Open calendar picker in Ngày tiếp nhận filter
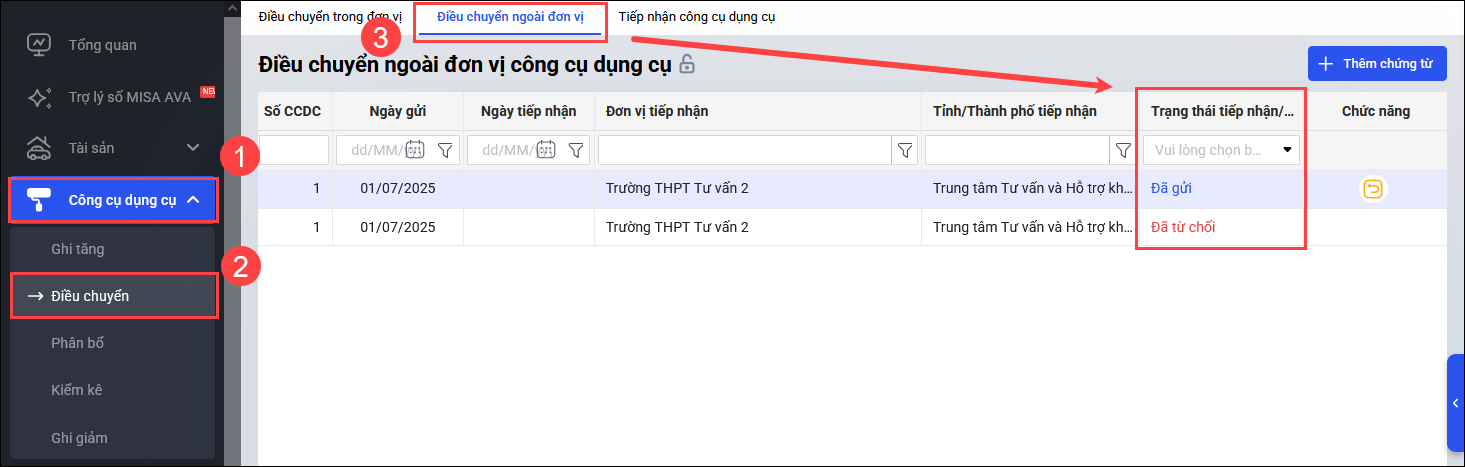The image size is (1465, 467). coord(545,150)
